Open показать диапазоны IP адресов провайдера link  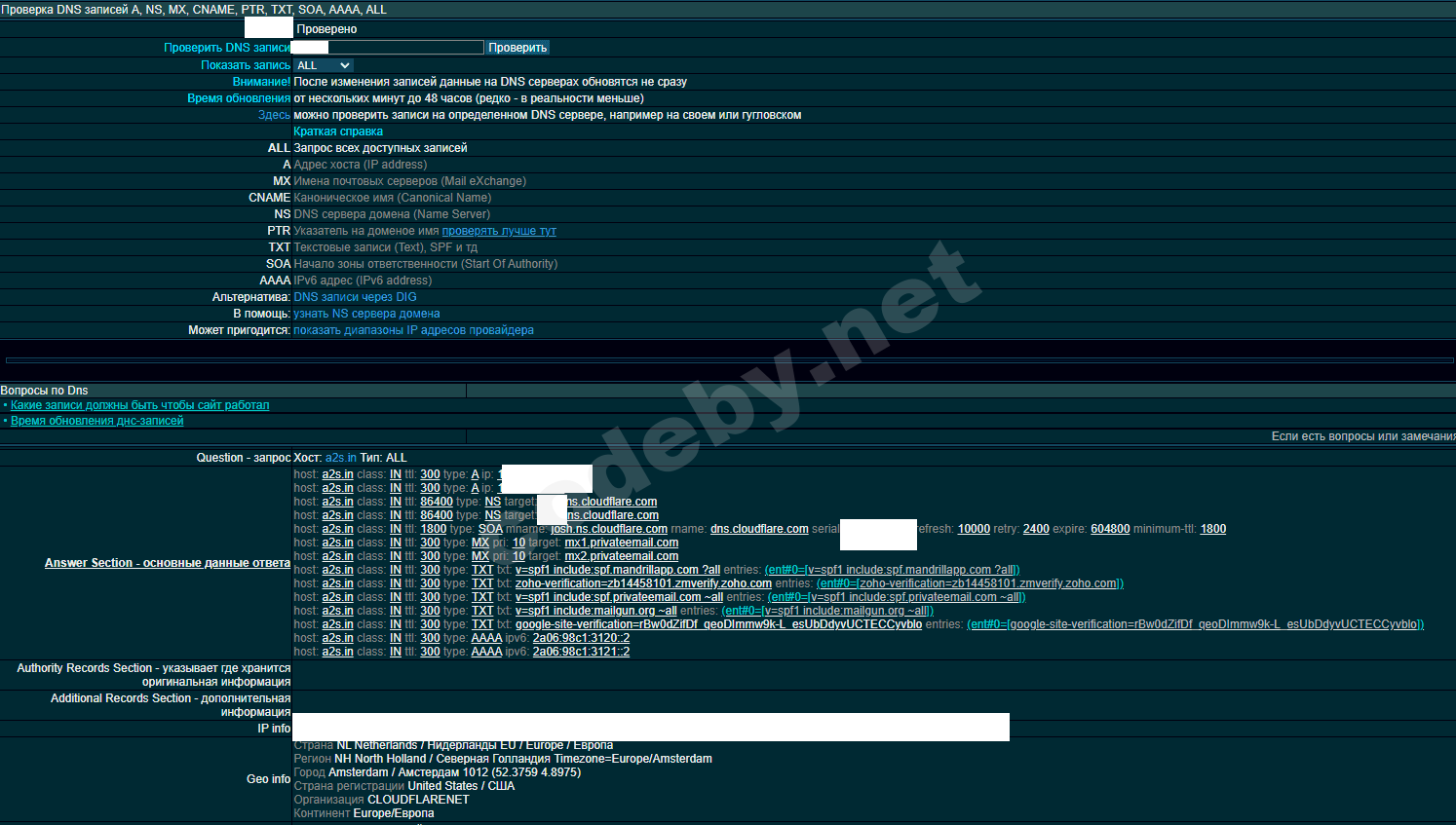tap(413, 330)
